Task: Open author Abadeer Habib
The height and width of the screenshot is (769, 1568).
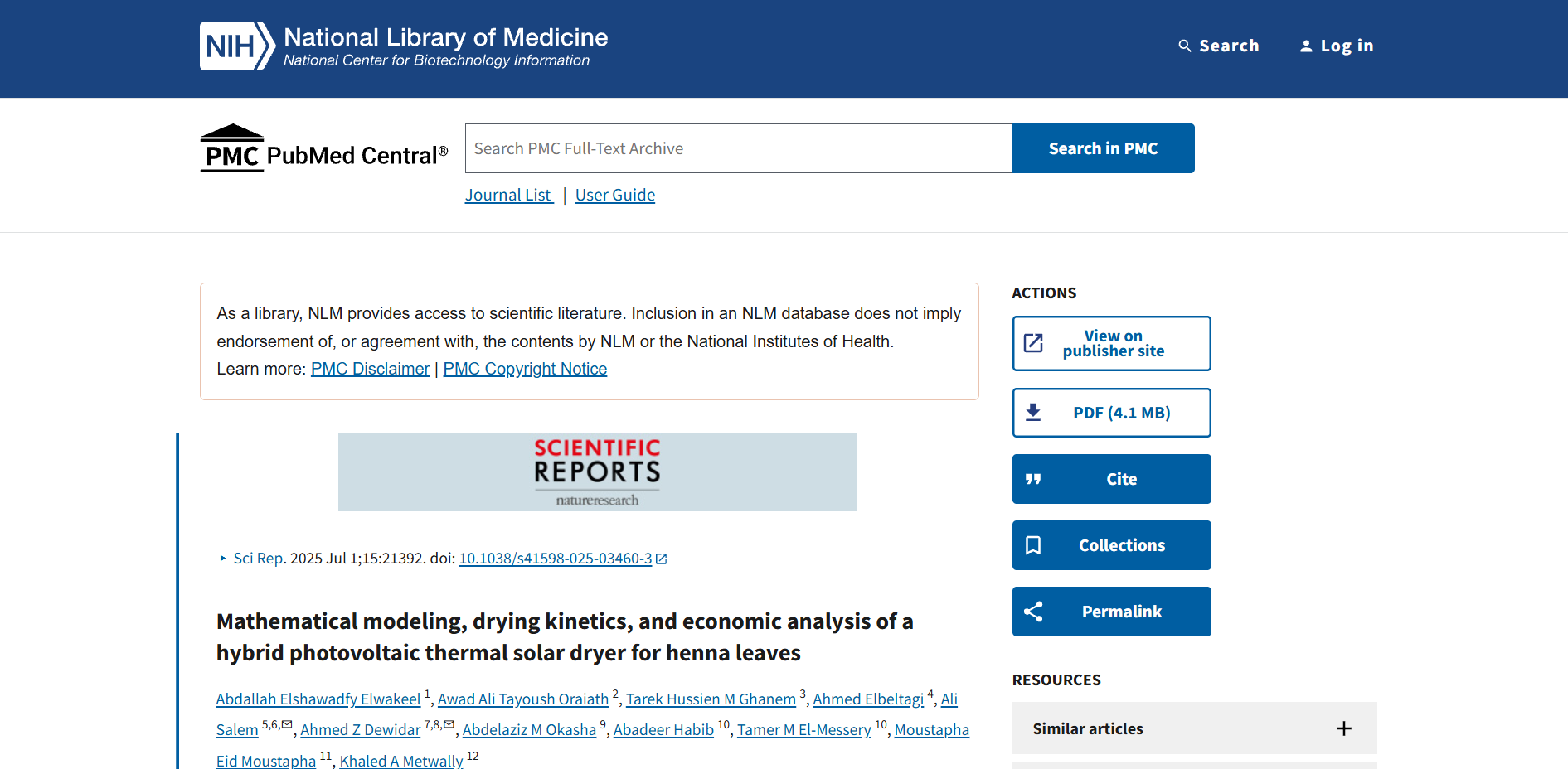Action: click(x=663, y=730)
